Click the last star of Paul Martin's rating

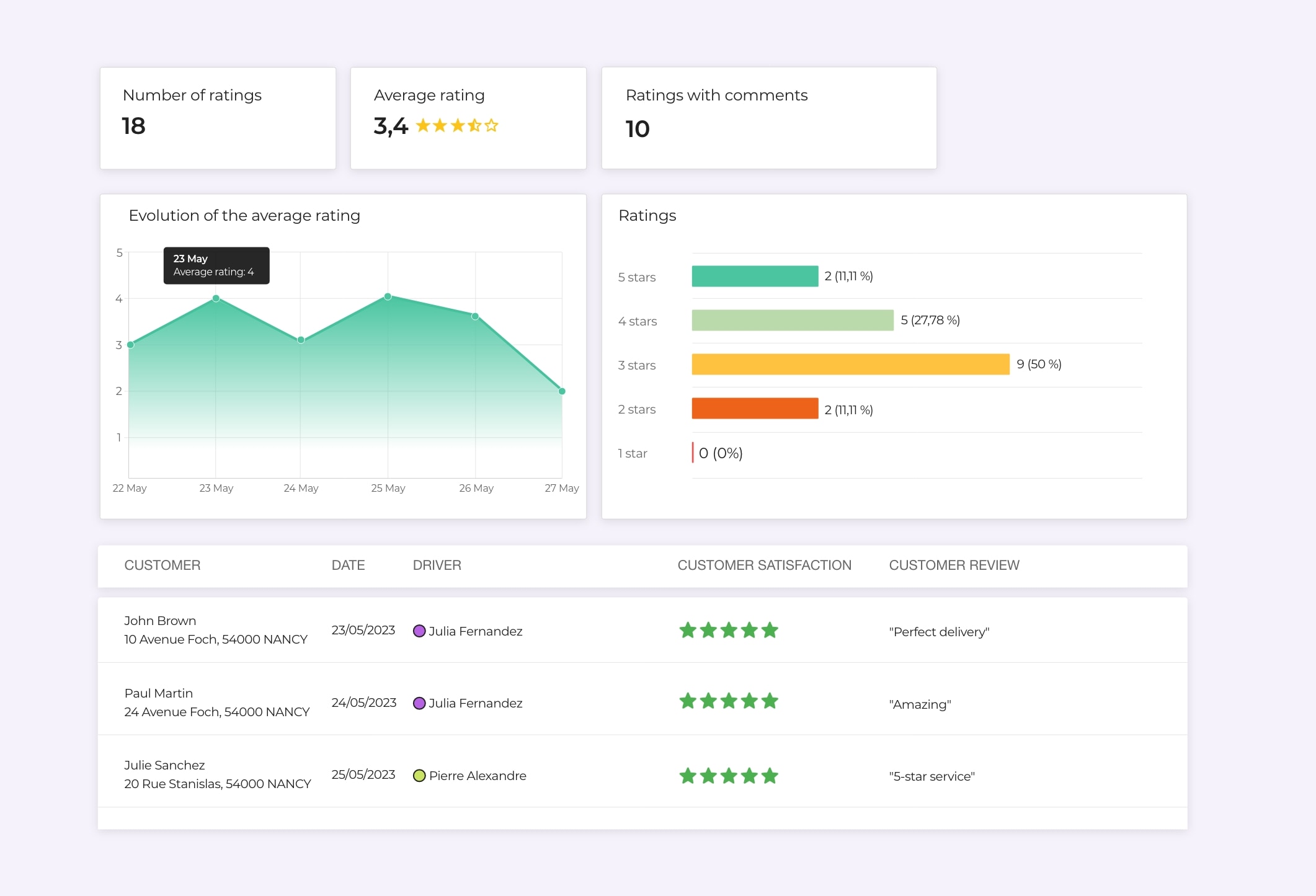771,701
